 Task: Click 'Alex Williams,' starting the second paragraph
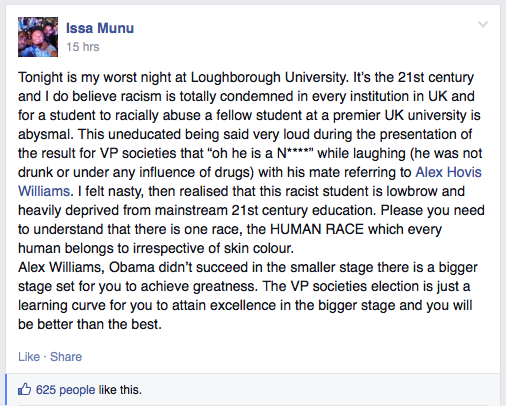coord(61,267)
